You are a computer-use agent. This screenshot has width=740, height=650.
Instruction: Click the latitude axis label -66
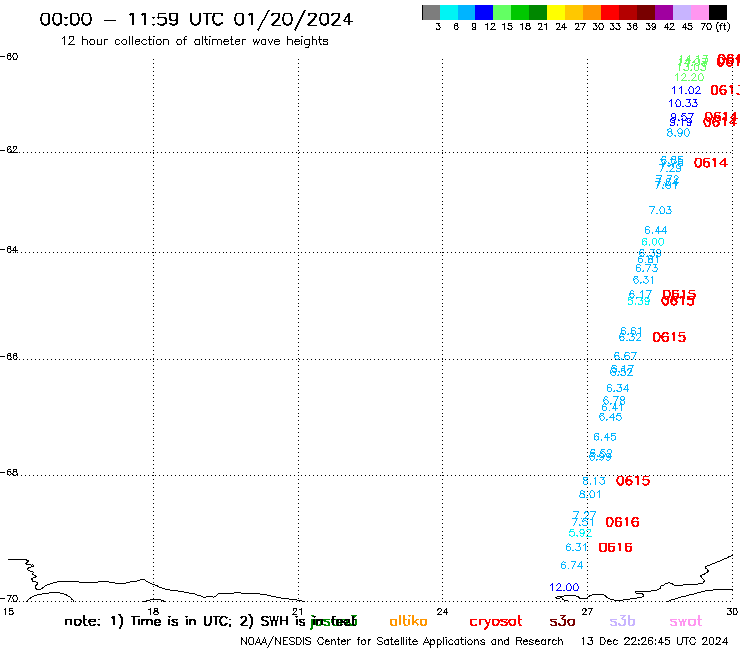pyautogui.click(x=9, y=356)
